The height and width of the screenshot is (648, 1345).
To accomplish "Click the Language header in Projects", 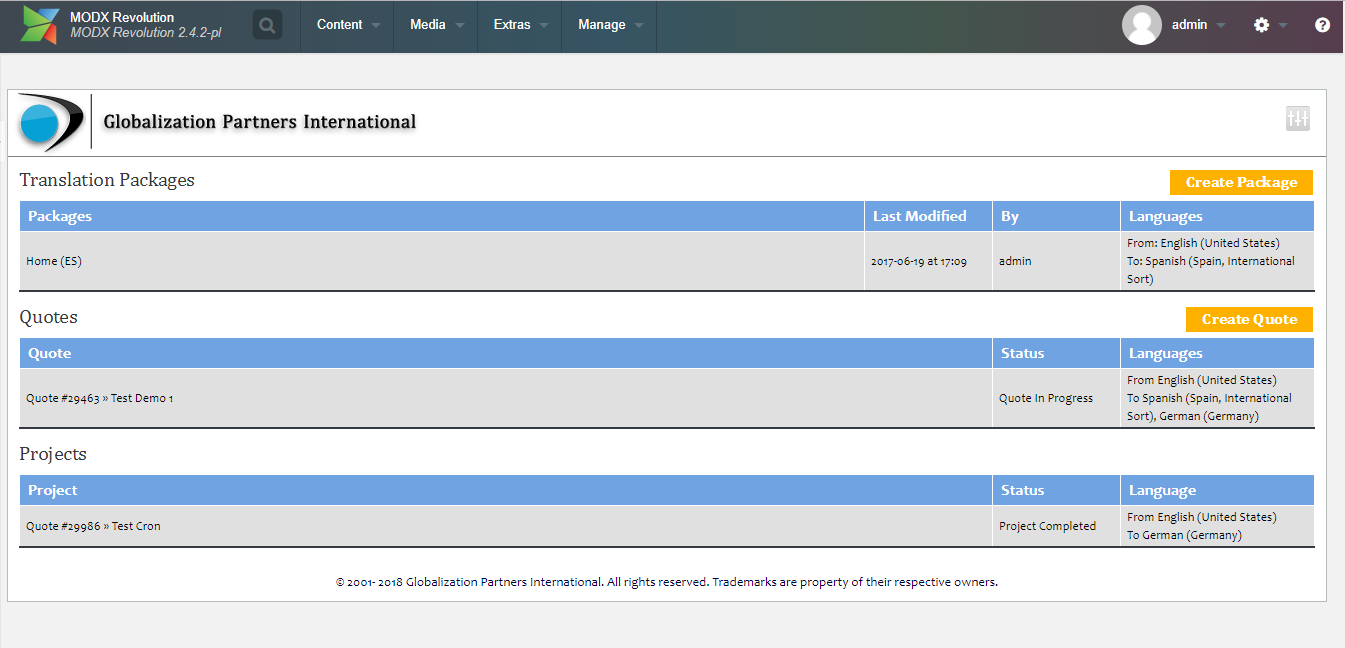I will pyautogui.click(x=1217, y=490).
